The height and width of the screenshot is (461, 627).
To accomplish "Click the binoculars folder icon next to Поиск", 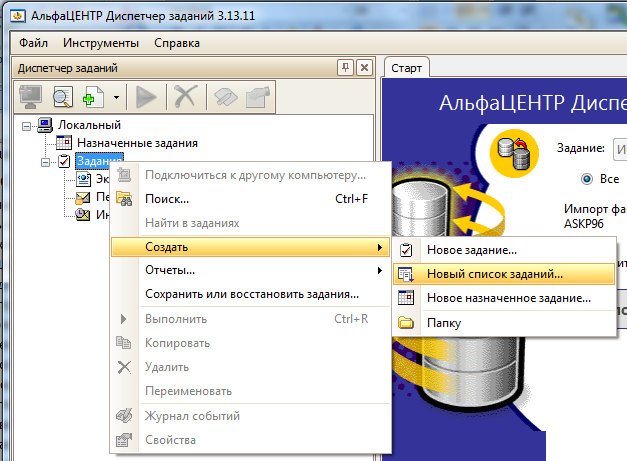I will tap(124, 198).
